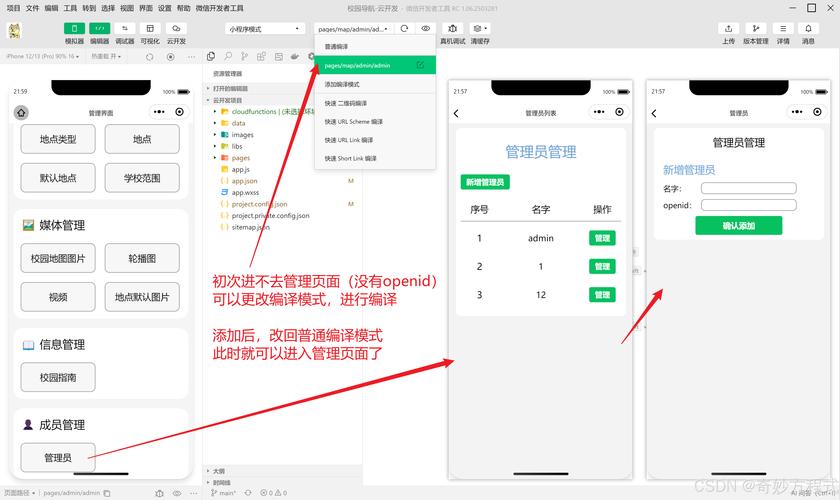Click the 真机调试 real device debug icon

(x=453, y=28)
